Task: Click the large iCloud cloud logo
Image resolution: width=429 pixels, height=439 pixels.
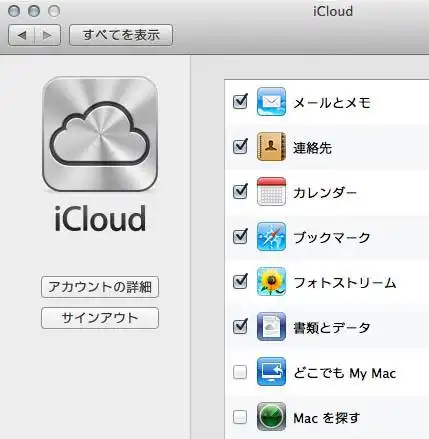Action: [x=100, y=134]
